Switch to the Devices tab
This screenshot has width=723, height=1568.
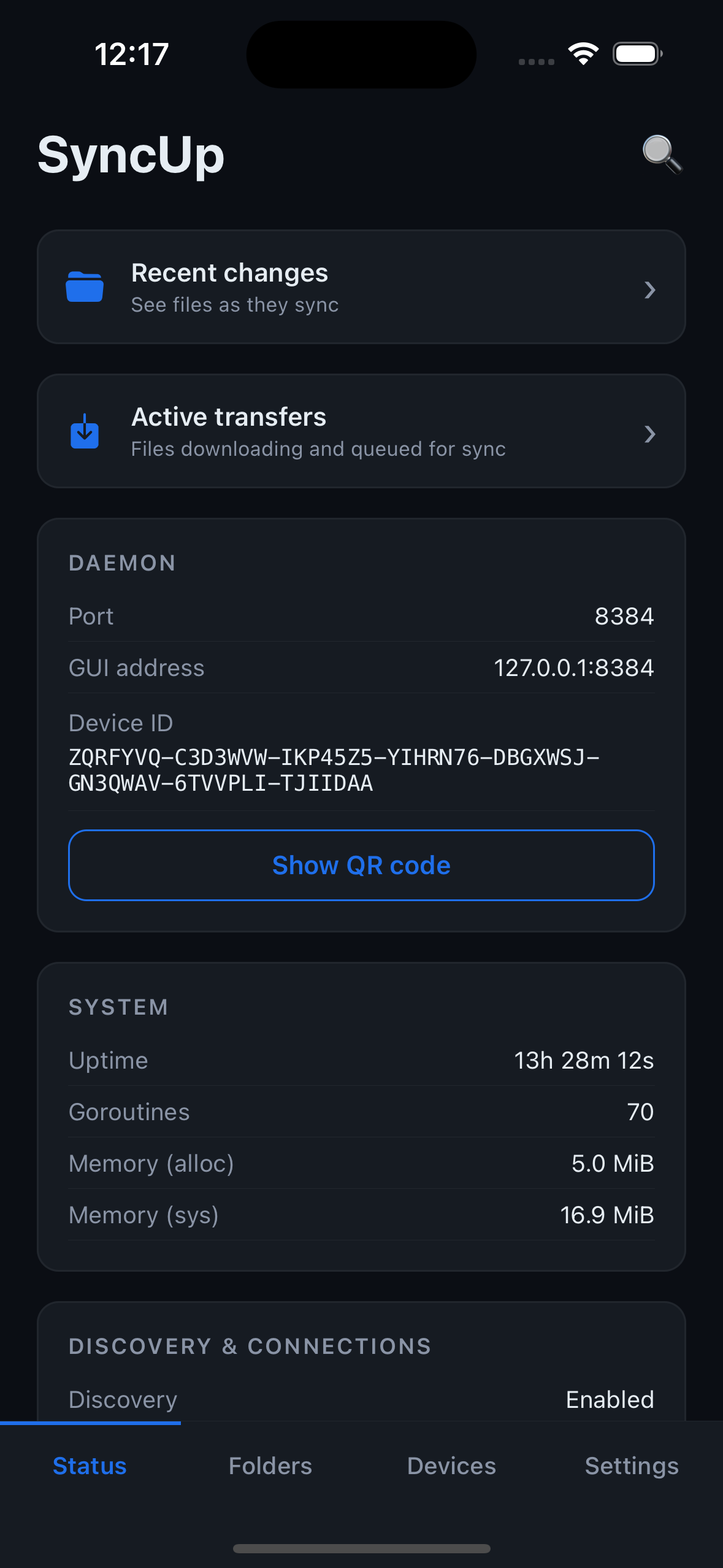click(451, 1466)
